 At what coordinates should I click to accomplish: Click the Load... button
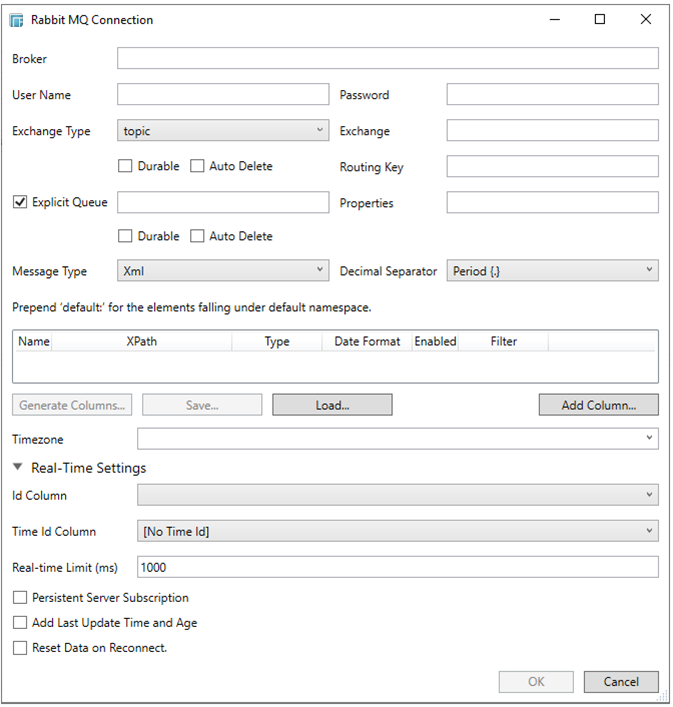[x=332, y=405]
